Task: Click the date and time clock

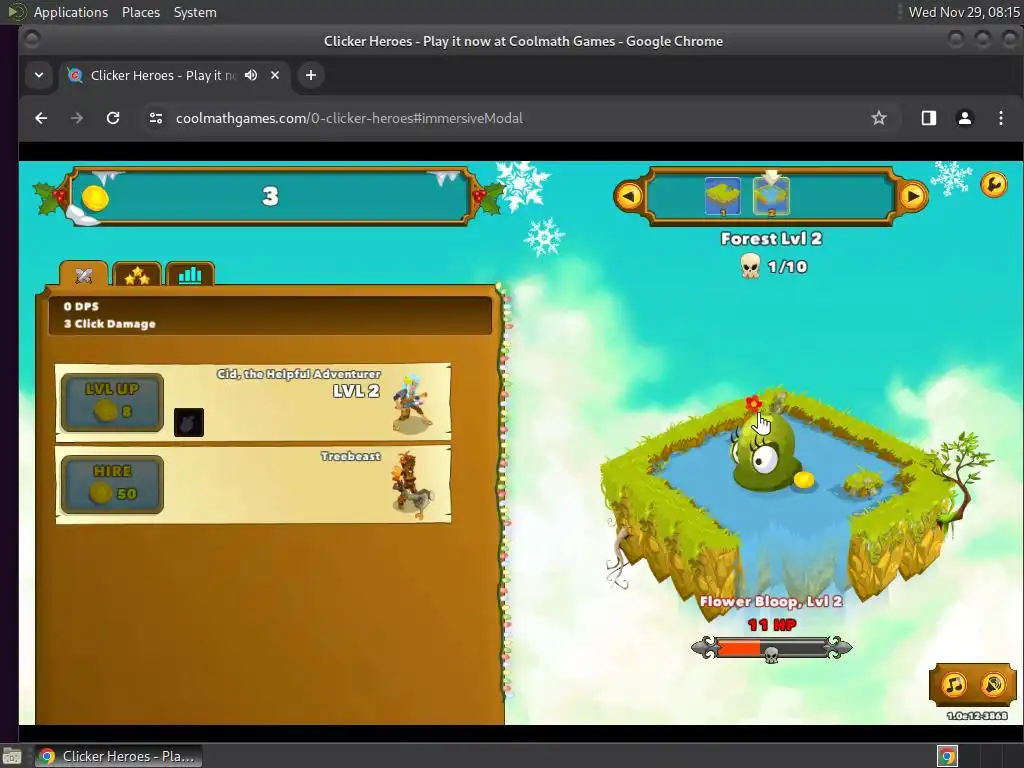Action: [964, 12]
